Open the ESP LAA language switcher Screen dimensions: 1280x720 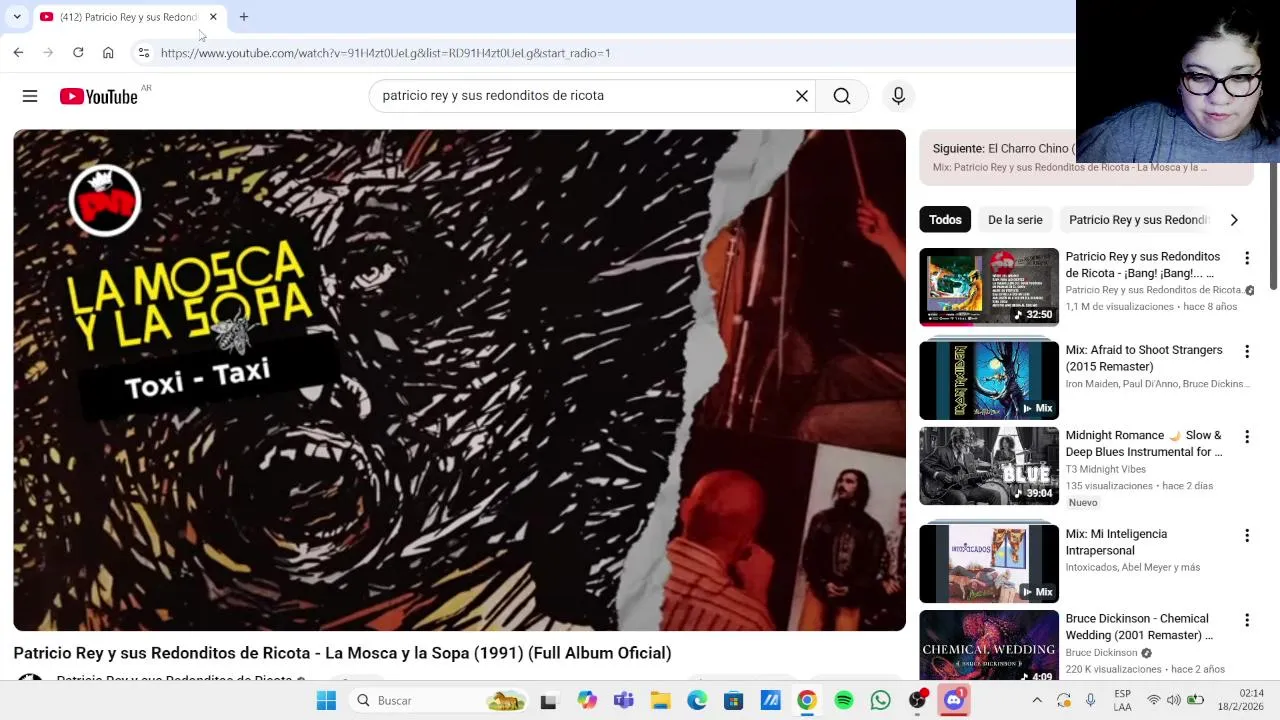pos(1123,700)
